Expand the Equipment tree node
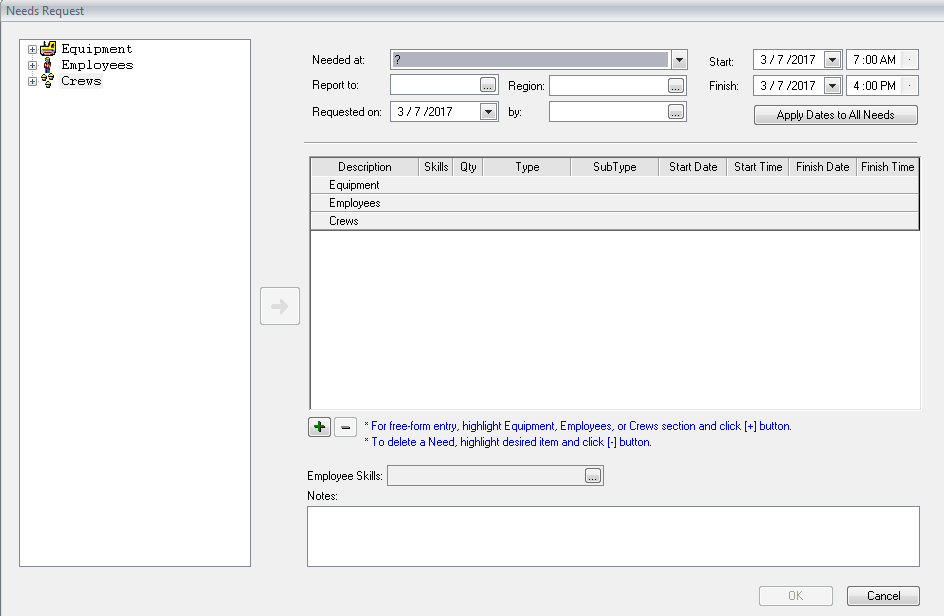 coord(31,48)
